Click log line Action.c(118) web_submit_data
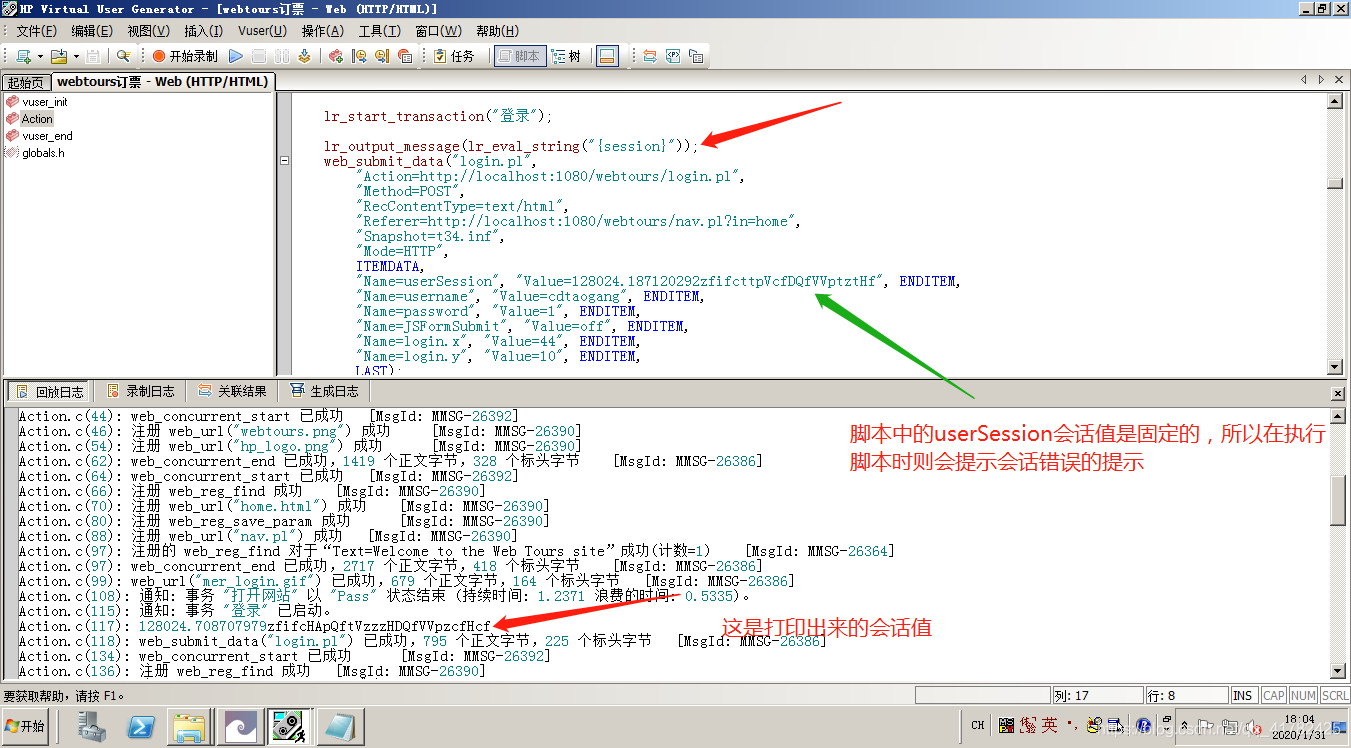 pyautogui.click(x=422, y=641)
